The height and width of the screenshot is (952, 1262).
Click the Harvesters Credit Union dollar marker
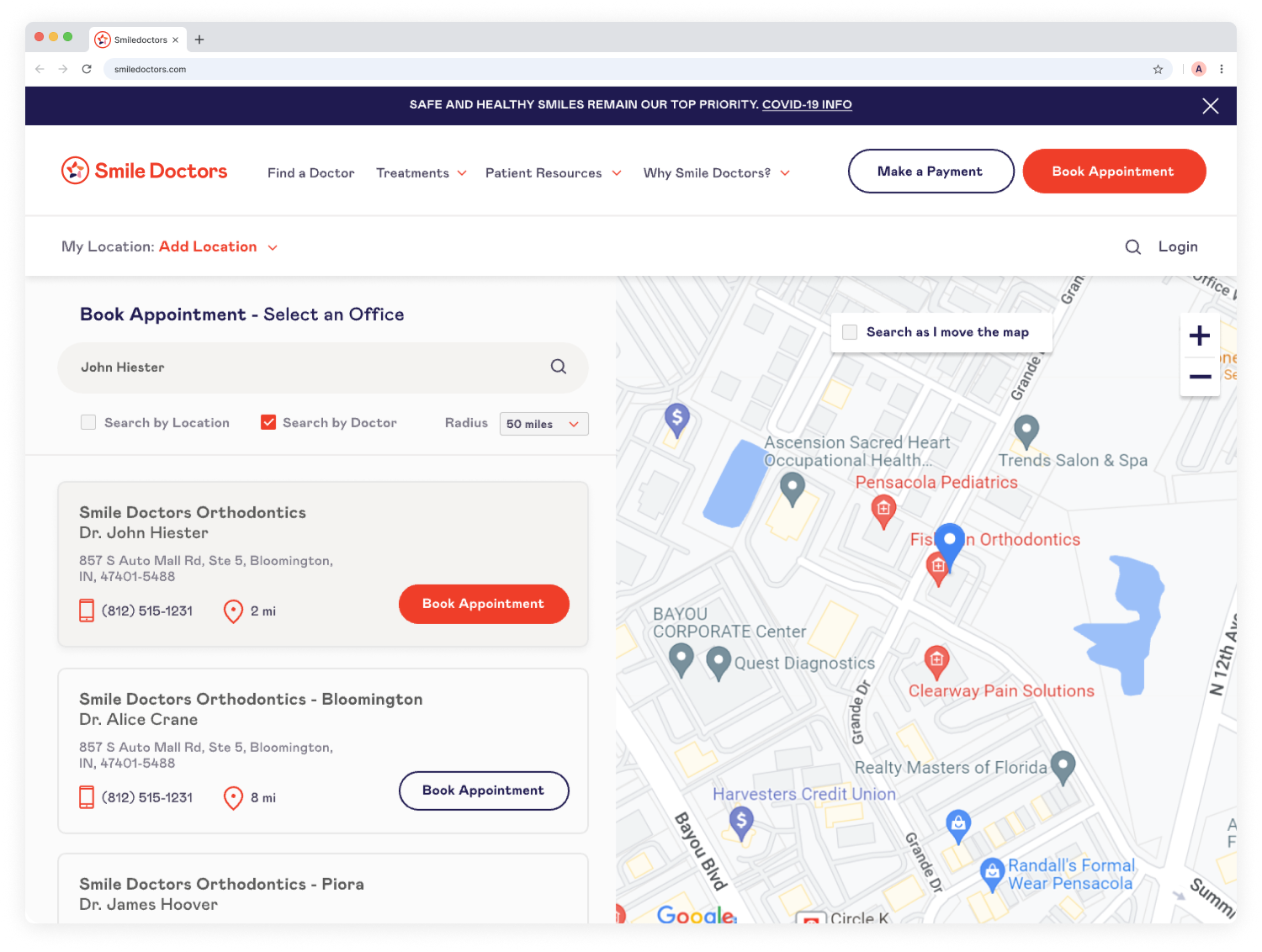pyautogui.click(x=741, y=823)
